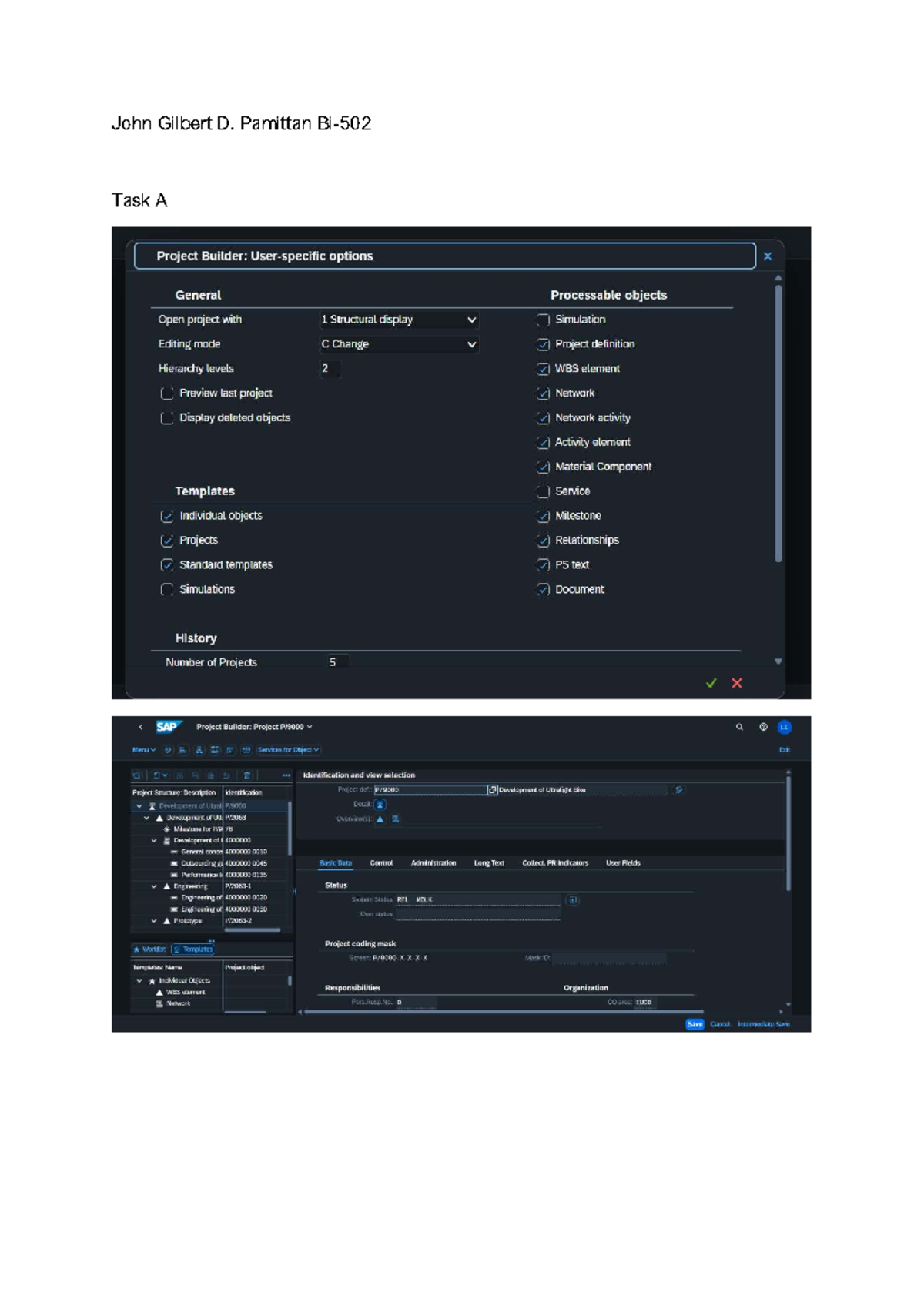Open value help beside Project def field

coord(492,790)
